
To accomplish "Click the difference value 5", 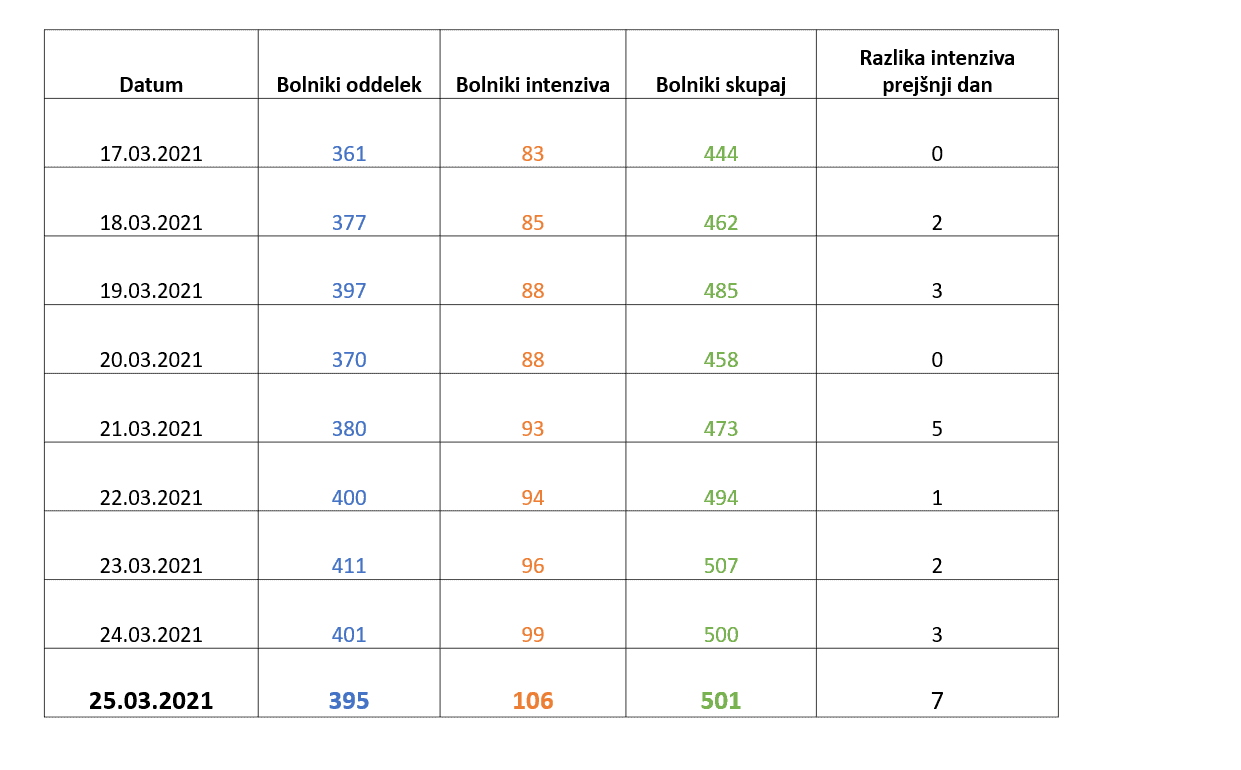I will (937, 429).
